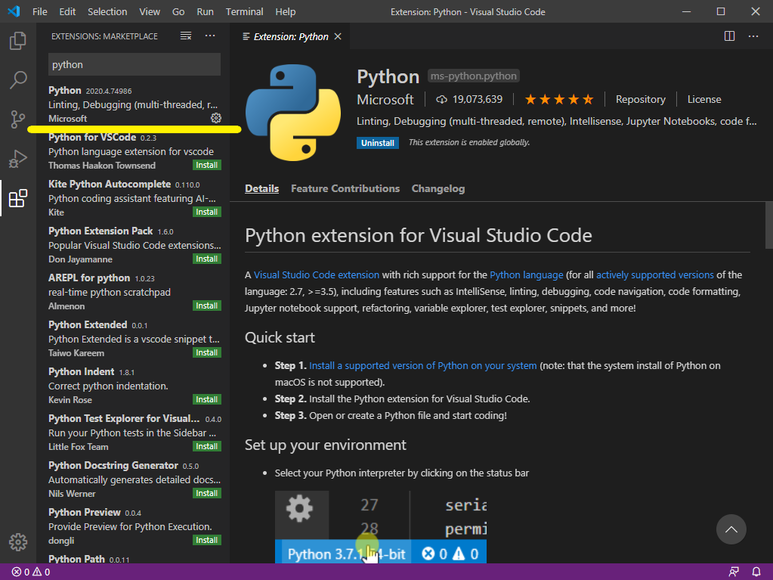Viewport: 773px width, 580px height.
Task: Open the Edit menu
Action: pos(67,11)
